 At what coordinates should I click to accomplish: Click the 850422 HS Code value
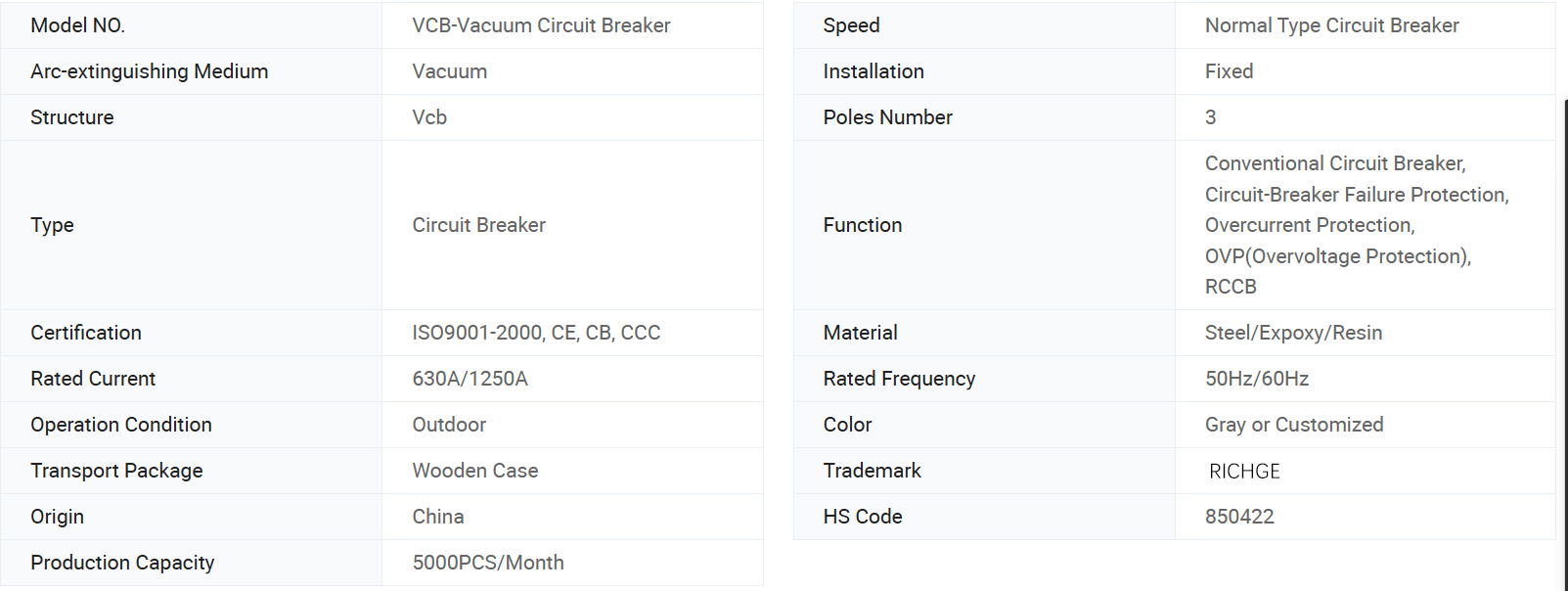click(1239, 517)
